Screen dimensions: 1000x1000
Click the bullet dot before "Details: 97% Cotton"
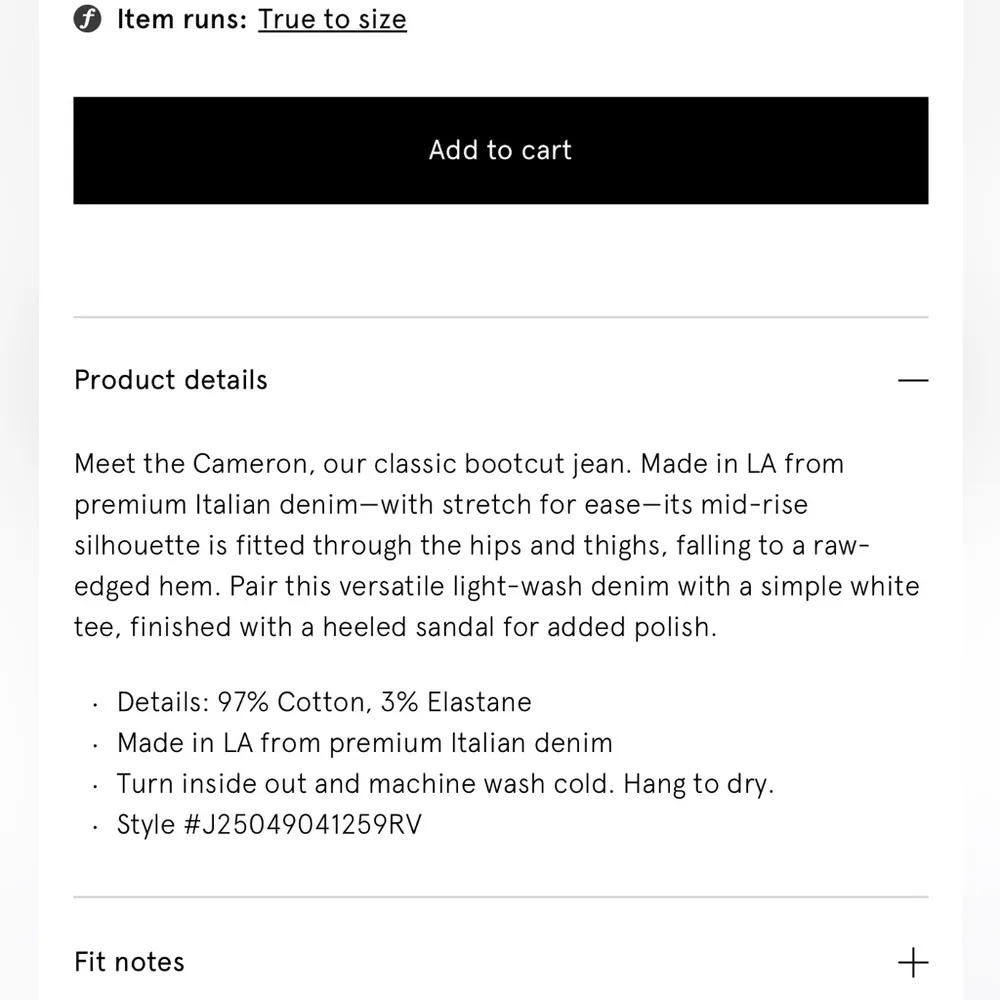(95, 704)
